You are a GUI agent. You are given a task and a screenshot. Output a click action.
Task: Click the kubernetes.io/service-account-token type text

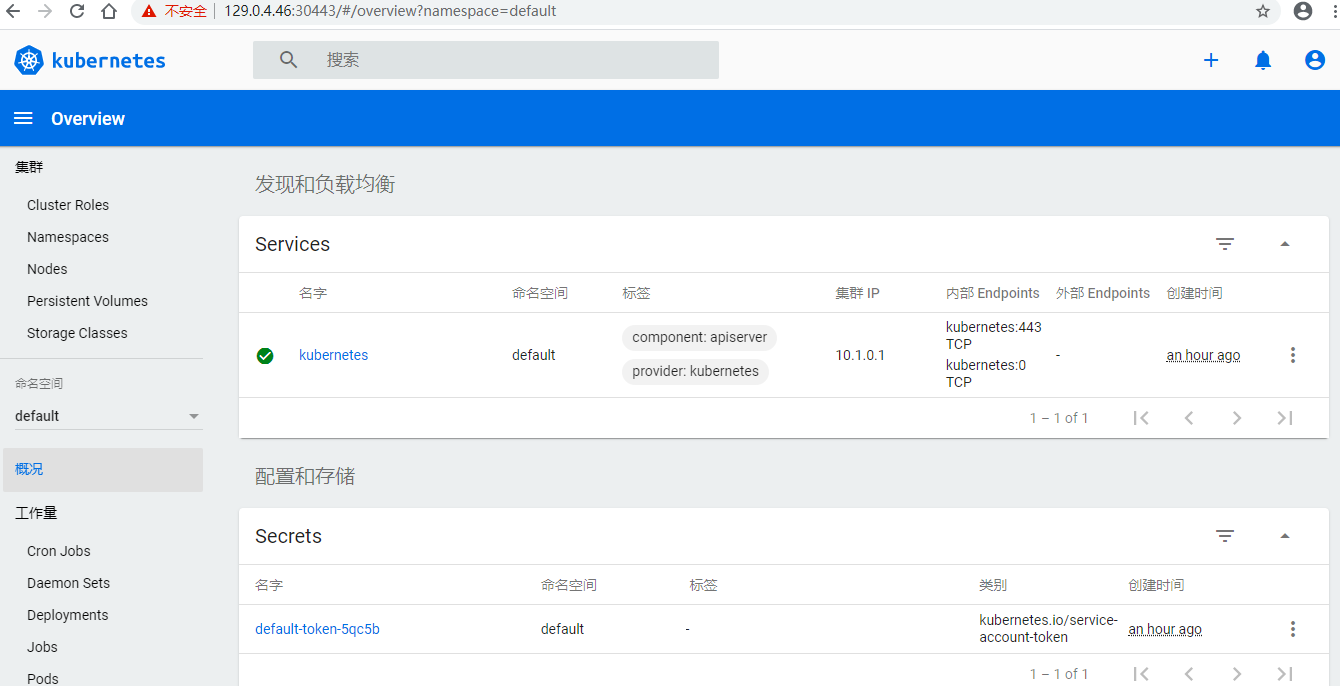click(x=1048, y=629)
